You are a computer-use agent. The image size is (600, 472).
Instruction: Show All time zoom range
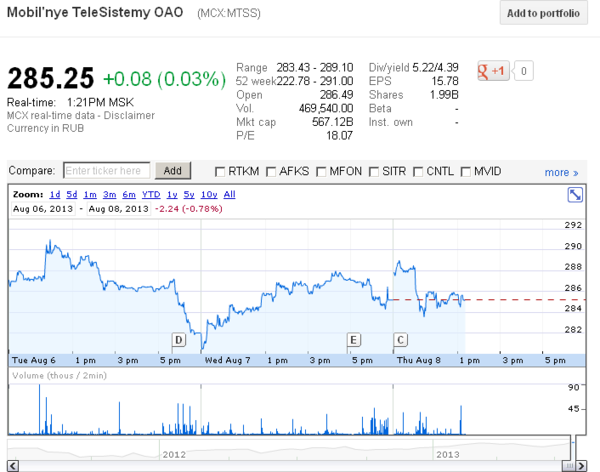pos(229,194)
